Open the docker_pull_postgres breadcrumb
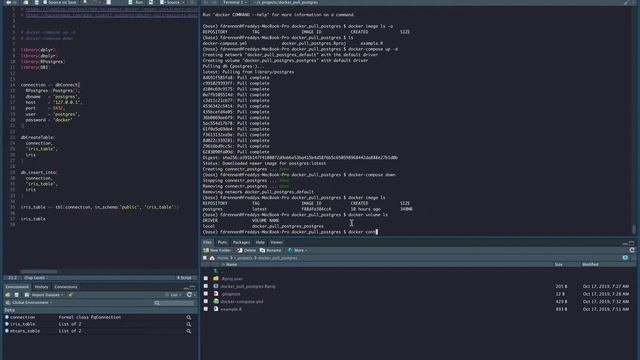The height and width of the screenshot is (360, 640). (278, 258)
